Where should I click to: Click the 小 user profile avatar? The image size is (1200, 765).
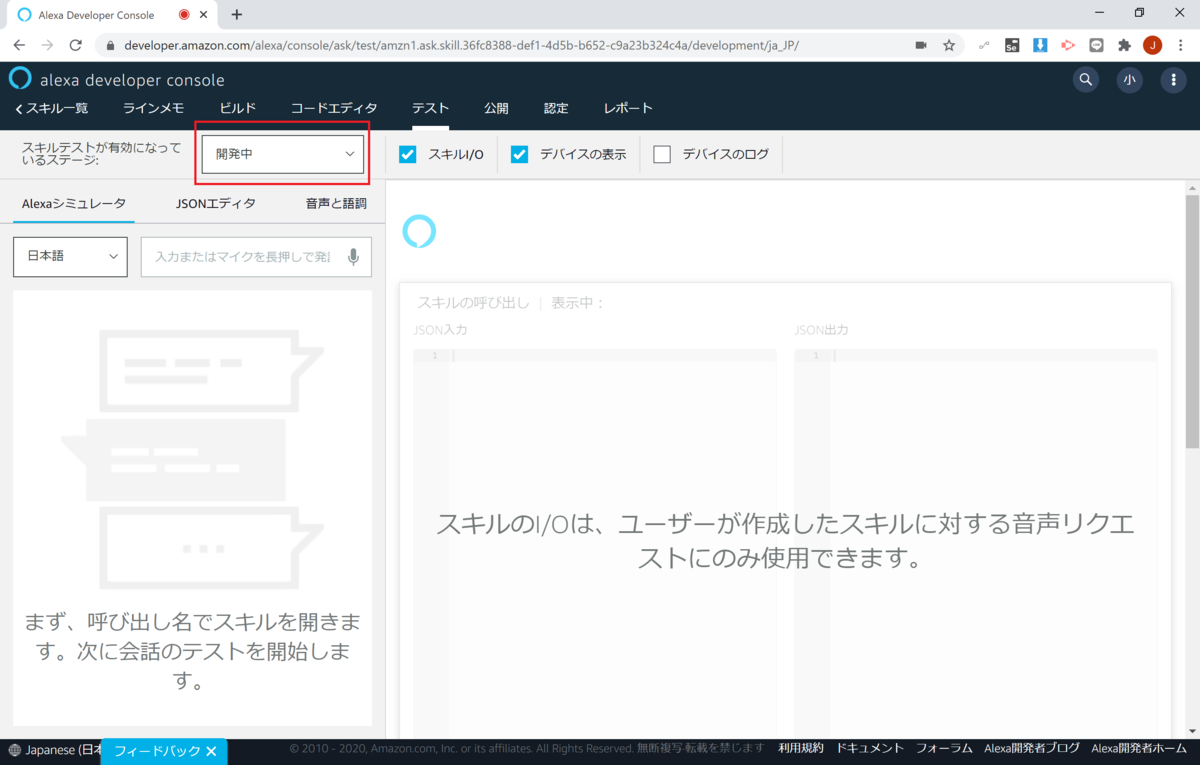tap(1129, 79)
